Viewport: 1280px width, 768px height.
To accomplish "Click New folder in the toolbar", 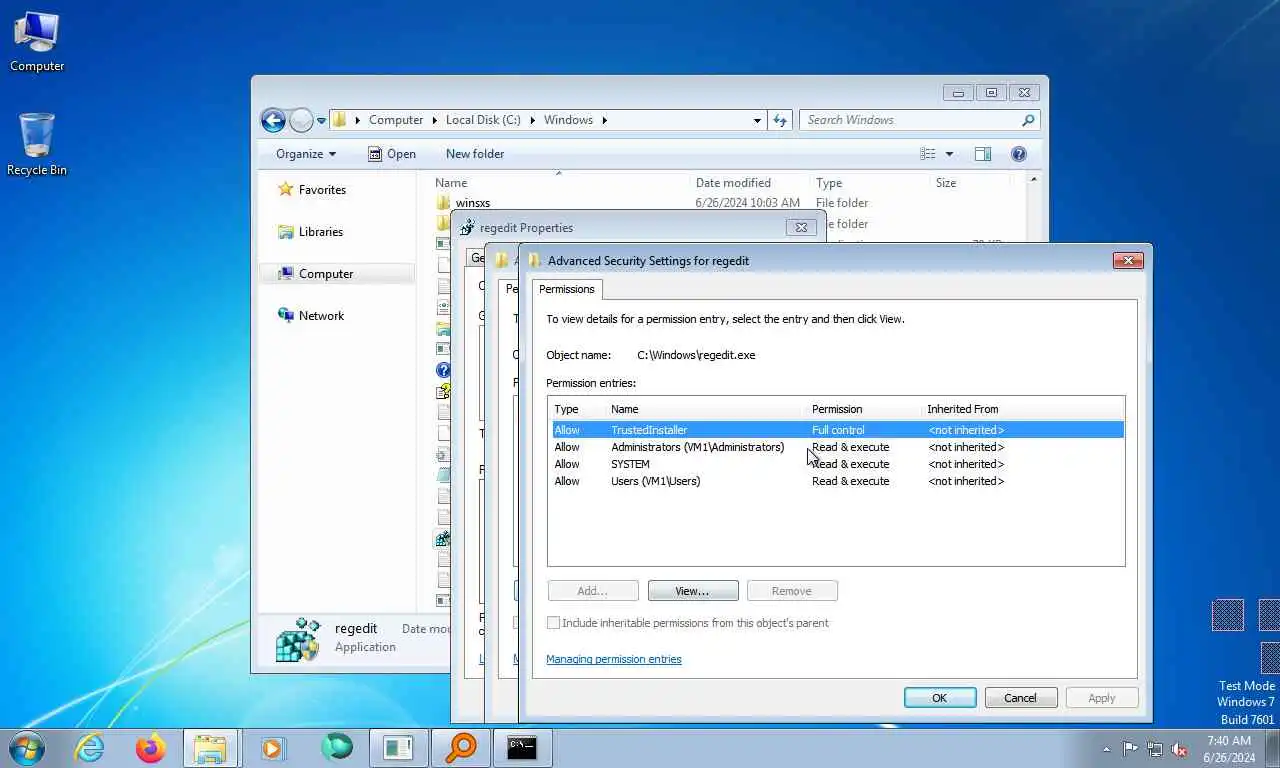I will click(x=475, y=154).
